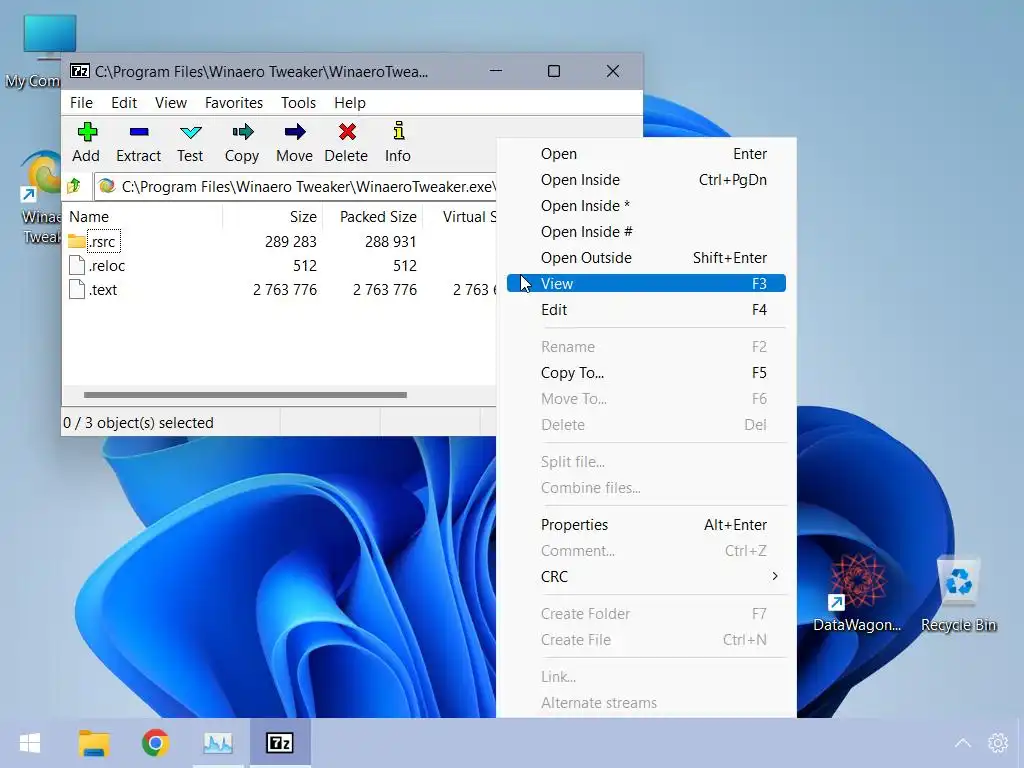Screen dimensions: 1024x768
Task: Click the Add toolbar icon
Action: [x=87, y=132]
